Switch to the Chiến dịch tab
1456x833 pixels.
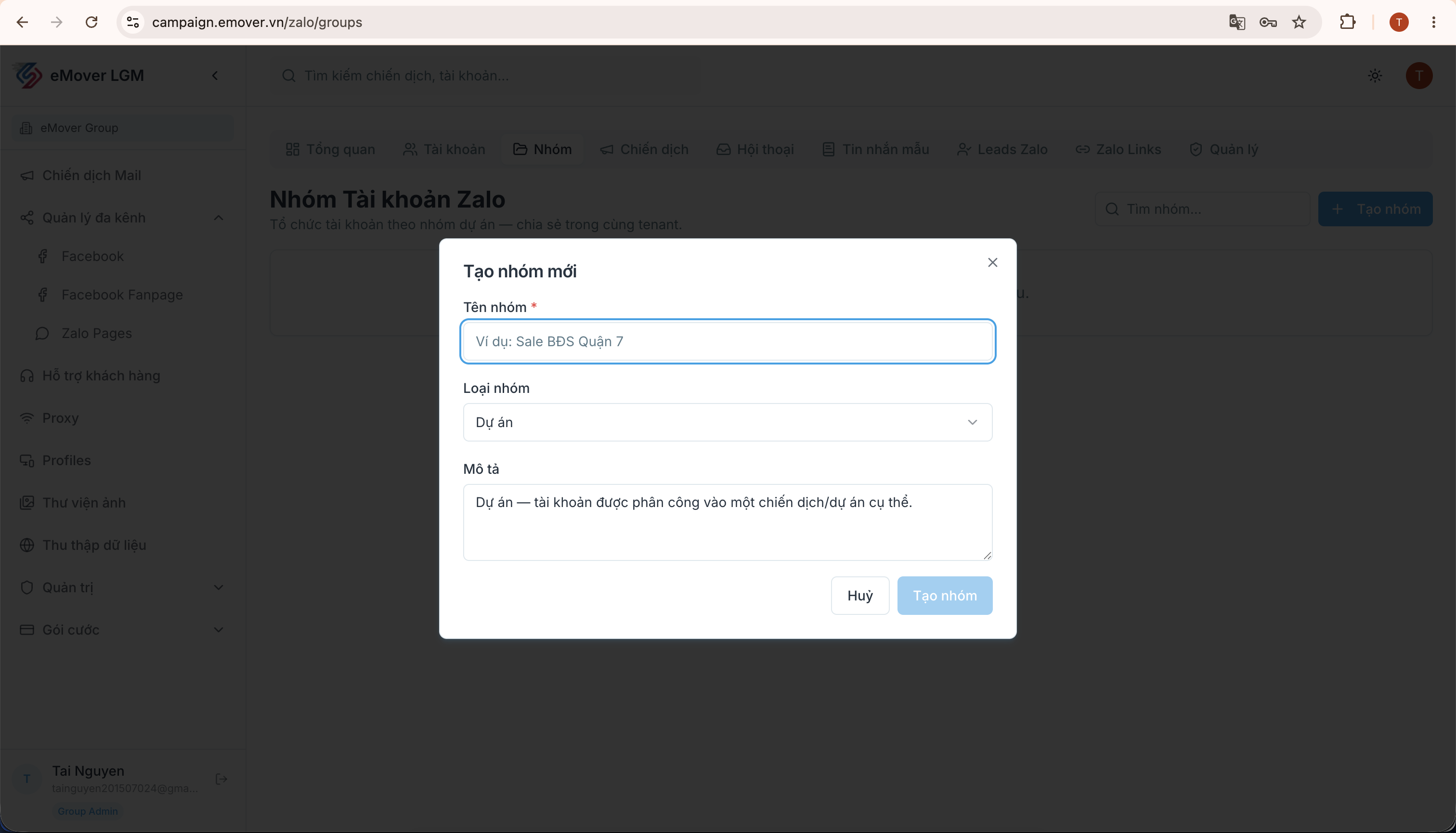pyautogui.click(x=644, y=149)
